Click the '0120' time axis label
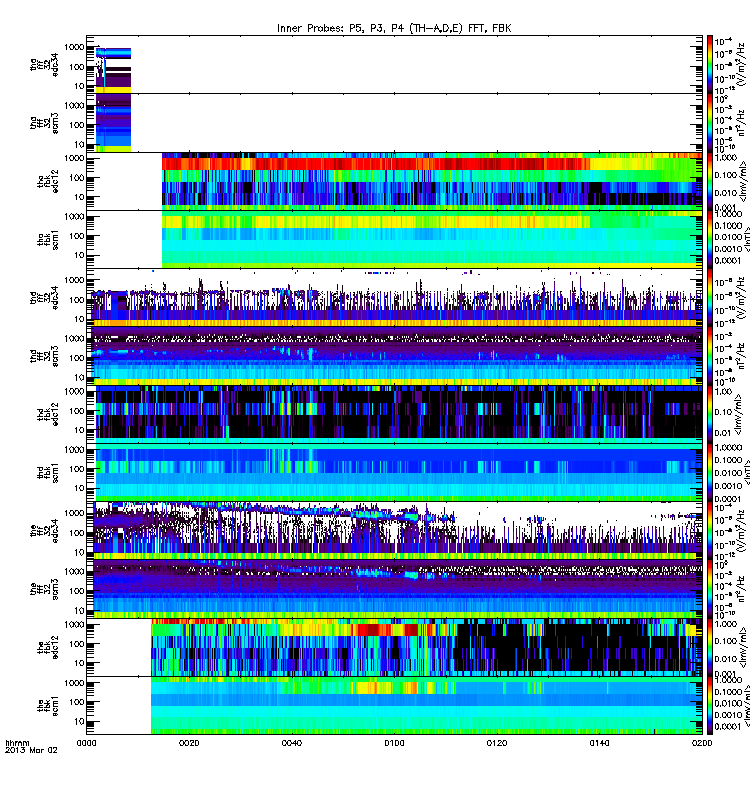 [x=497, y=743]
